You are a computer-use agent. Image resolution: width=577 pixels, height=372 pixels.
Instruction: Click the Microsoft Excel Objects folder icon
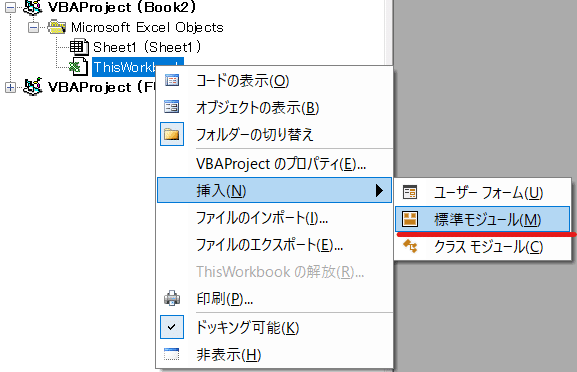pyautogui.click(x=57, y=27)
